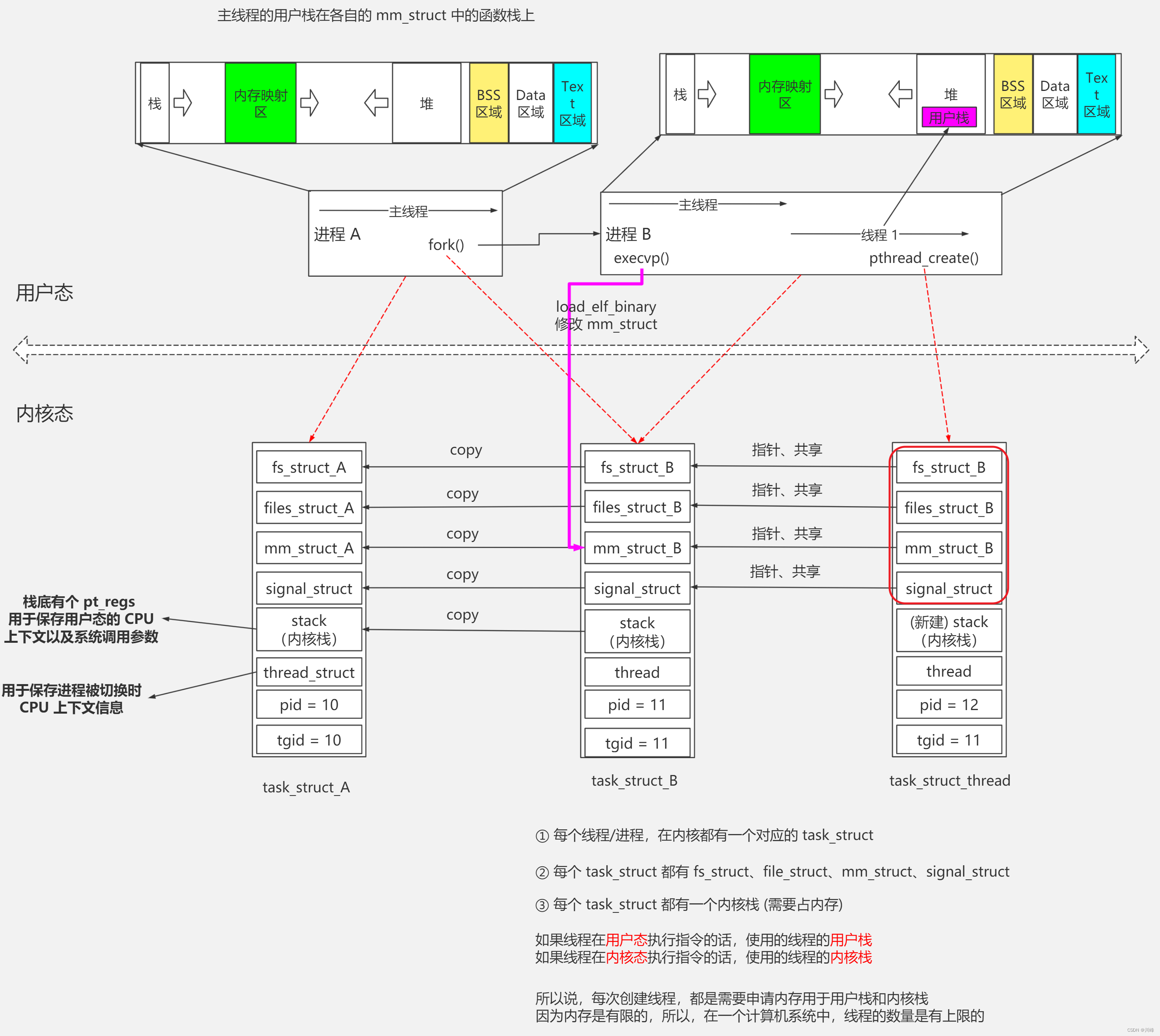Click note ① about 每个线程/进程 task_struct
This screenshot has width=1160, height=1036.
coord(704,835)
